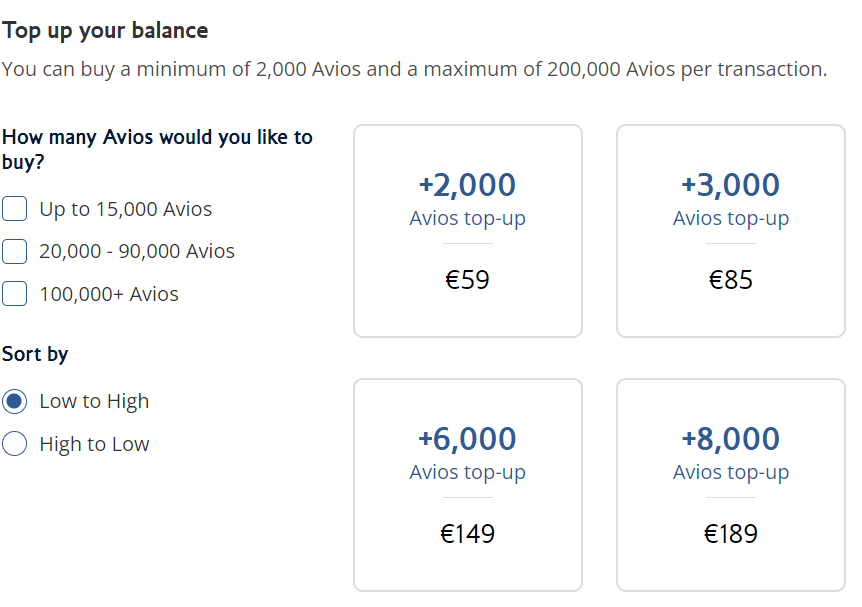Image resolution: width=862 pixels, height=607 pixels.
Task: Click the €149 price label
Action: pos(467,534)
